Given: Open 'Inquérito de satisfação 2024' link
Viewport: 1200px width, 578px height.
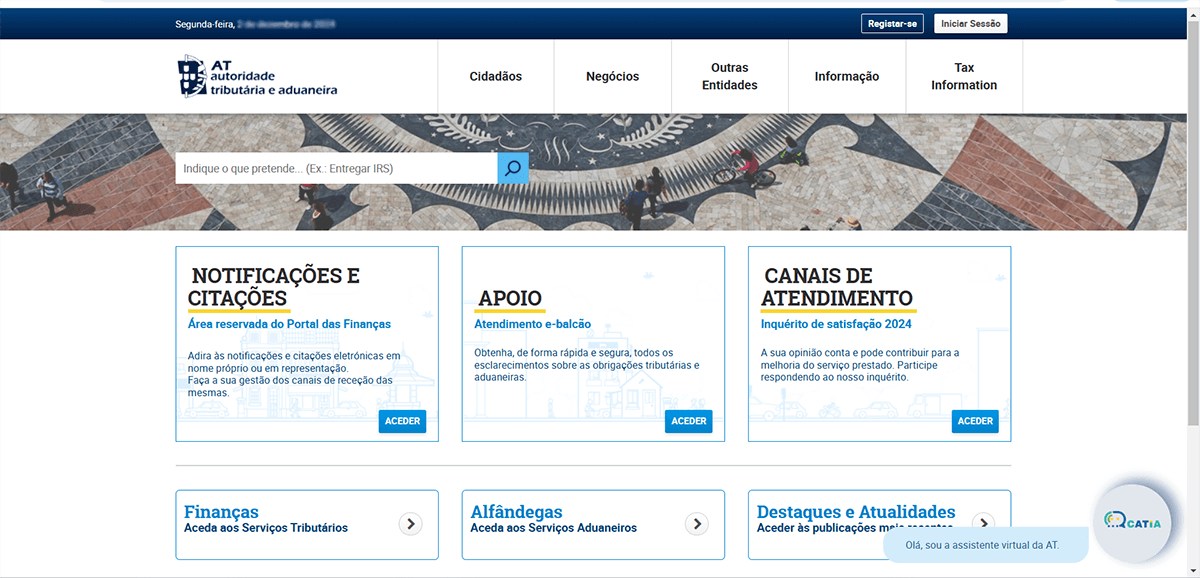Looking at the screenshot, I should tap(836, 324).
